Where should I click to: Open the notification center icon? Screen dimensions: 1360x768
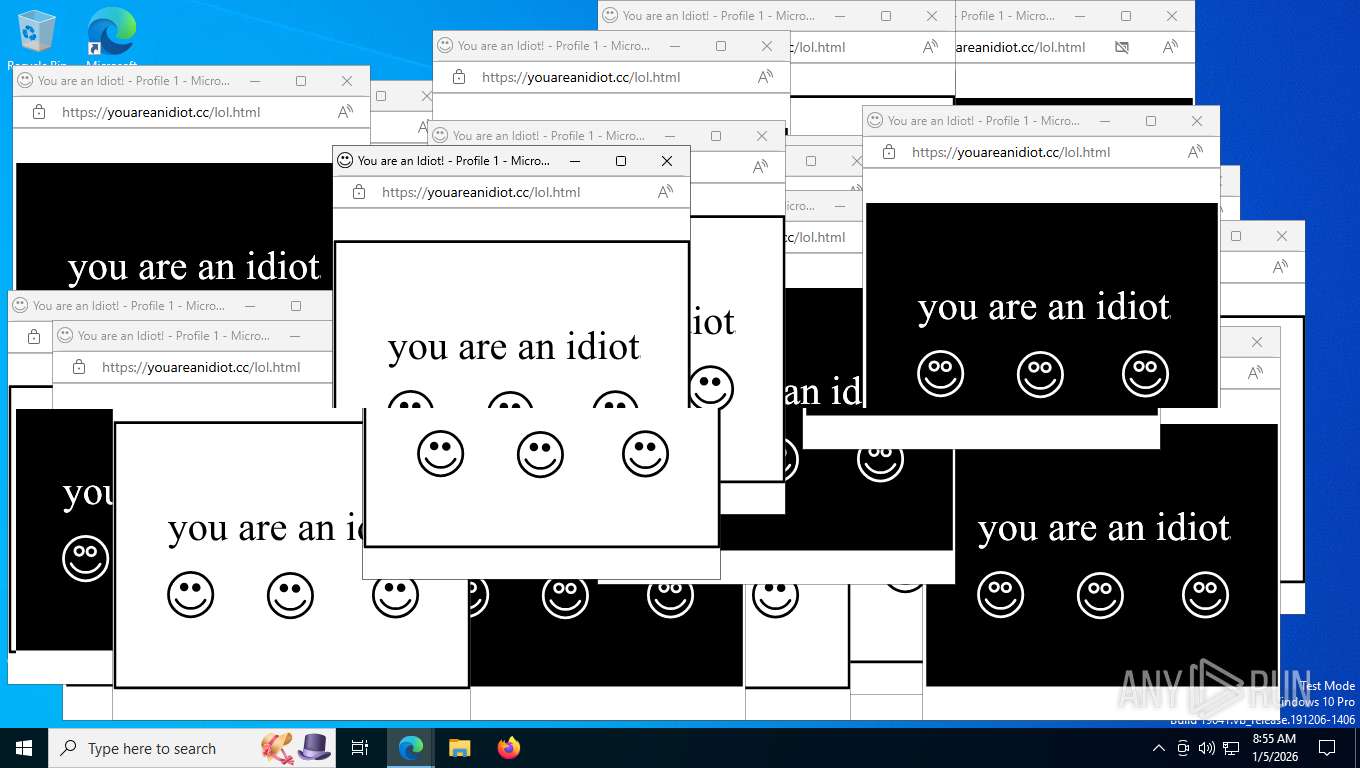[1327, 748]
